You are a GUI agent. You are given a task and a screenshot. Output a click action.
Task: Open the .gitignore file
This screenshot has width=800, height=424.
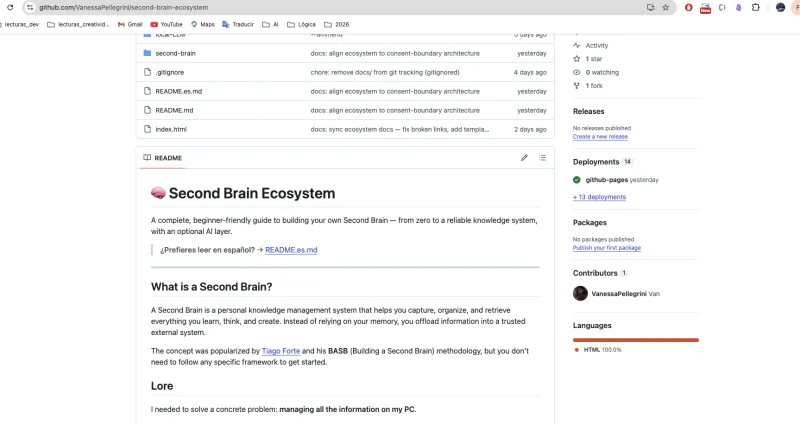[169, 72]
